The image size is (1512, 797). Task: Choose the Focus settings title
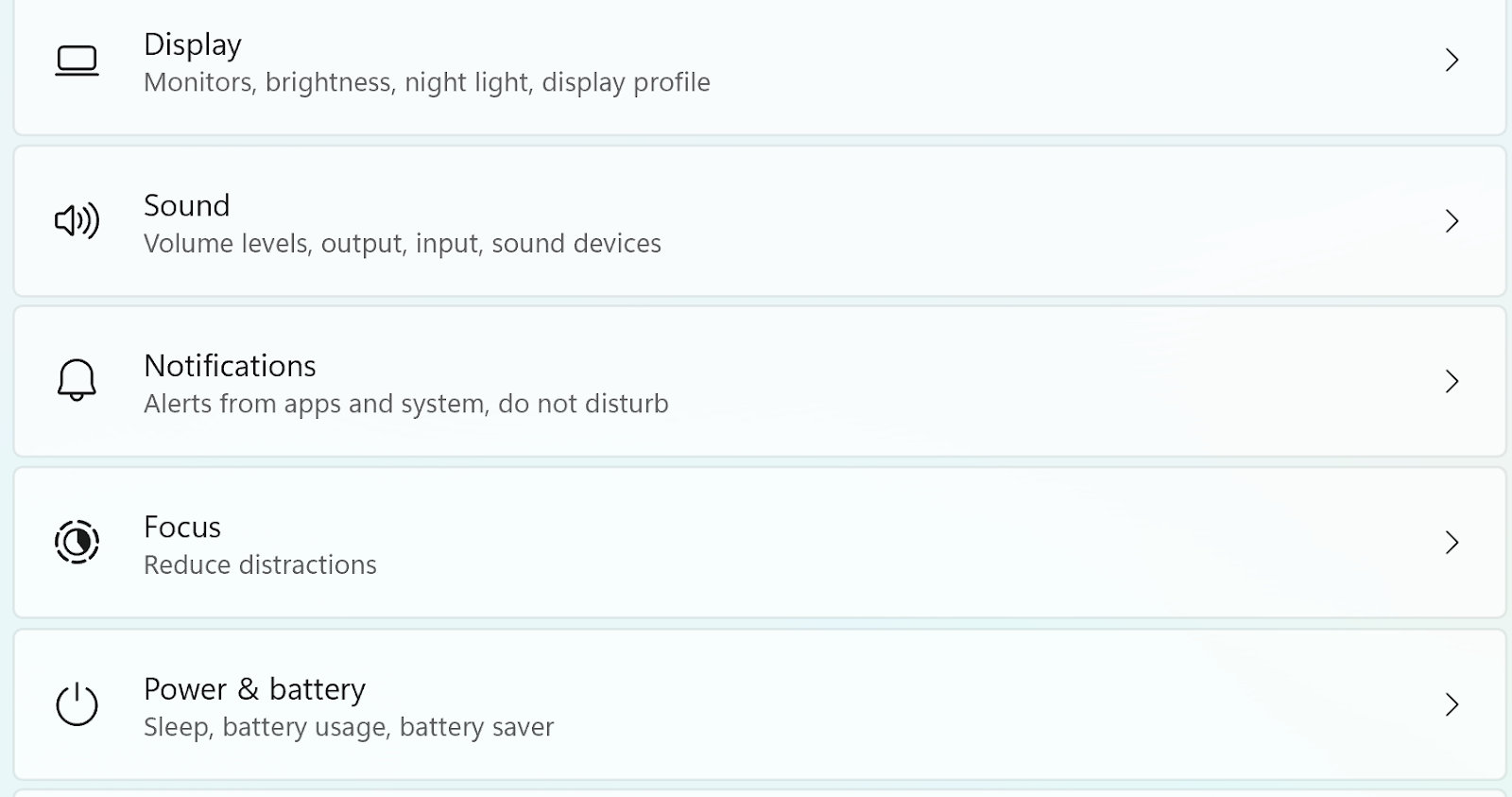click(x=182, y=527)
